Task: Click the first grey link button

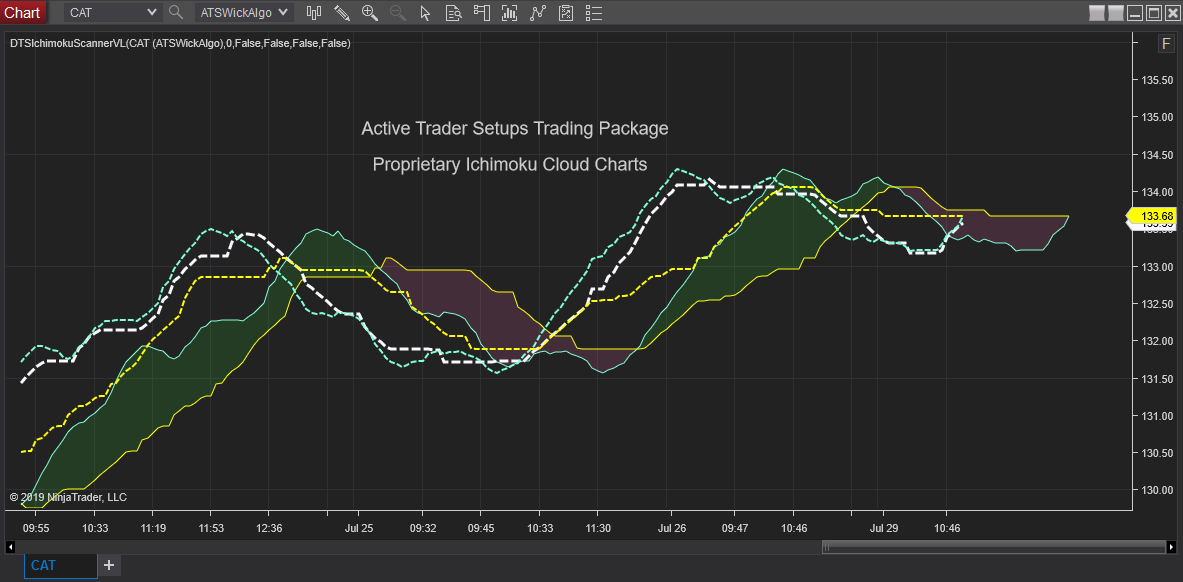Action: (1097, 13)
